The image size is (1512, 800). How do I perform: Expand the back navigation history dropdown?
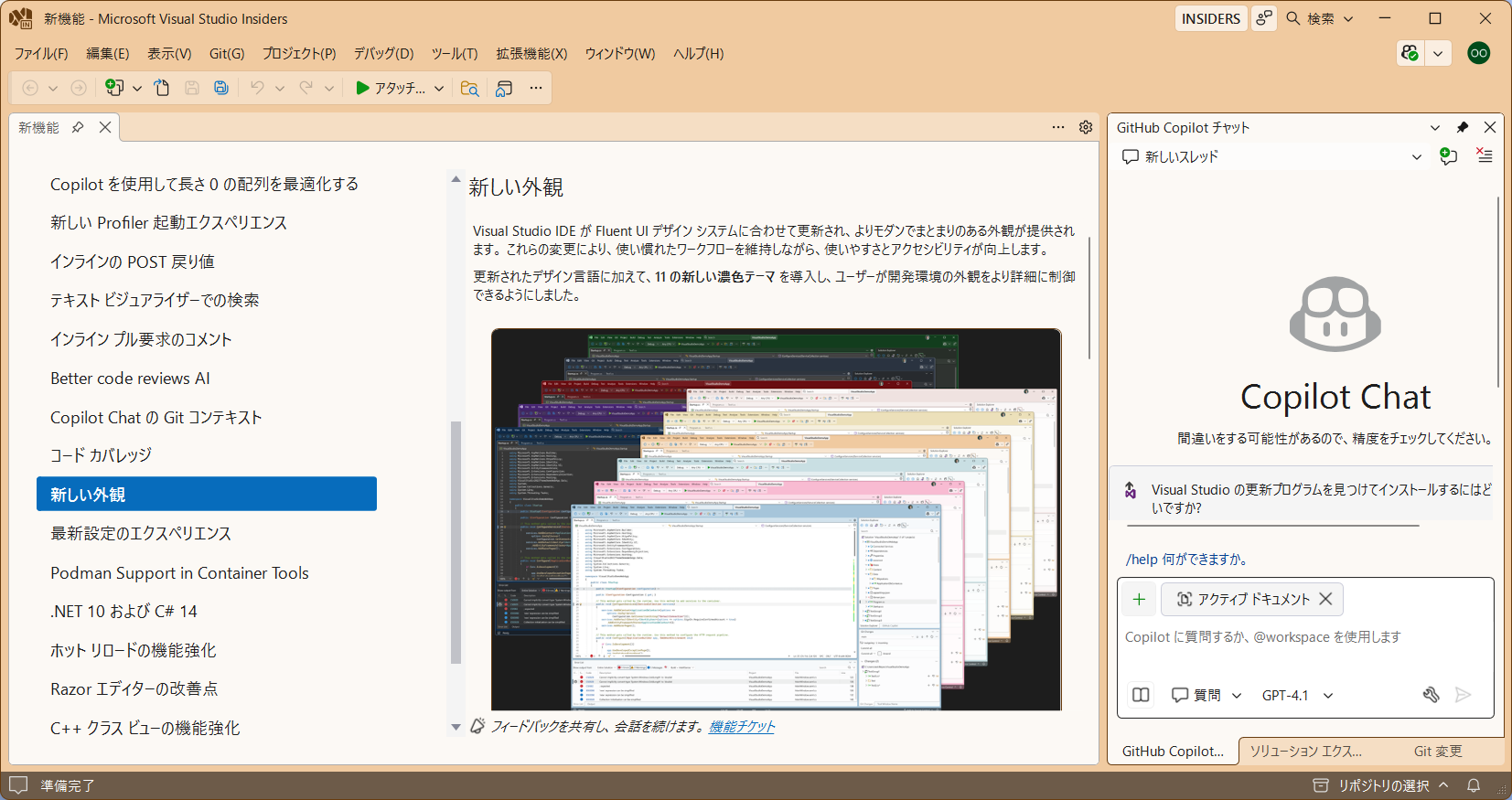click(x=53, y=88)
